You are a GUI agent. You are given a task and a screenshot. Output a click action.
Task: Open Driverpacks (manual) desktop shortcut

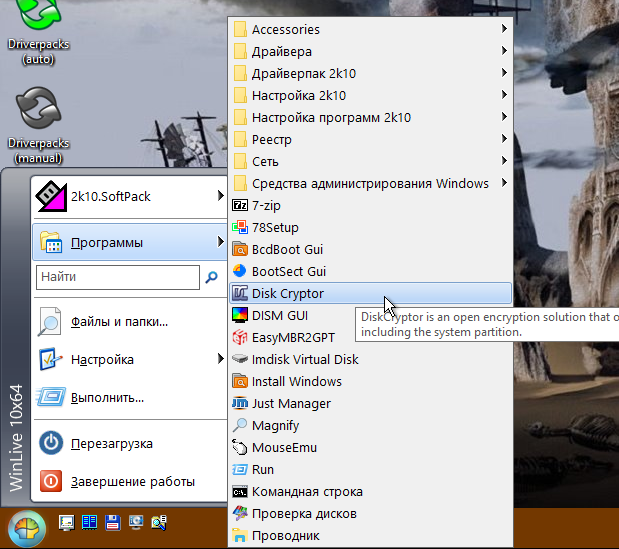click(x=38, y=126)
